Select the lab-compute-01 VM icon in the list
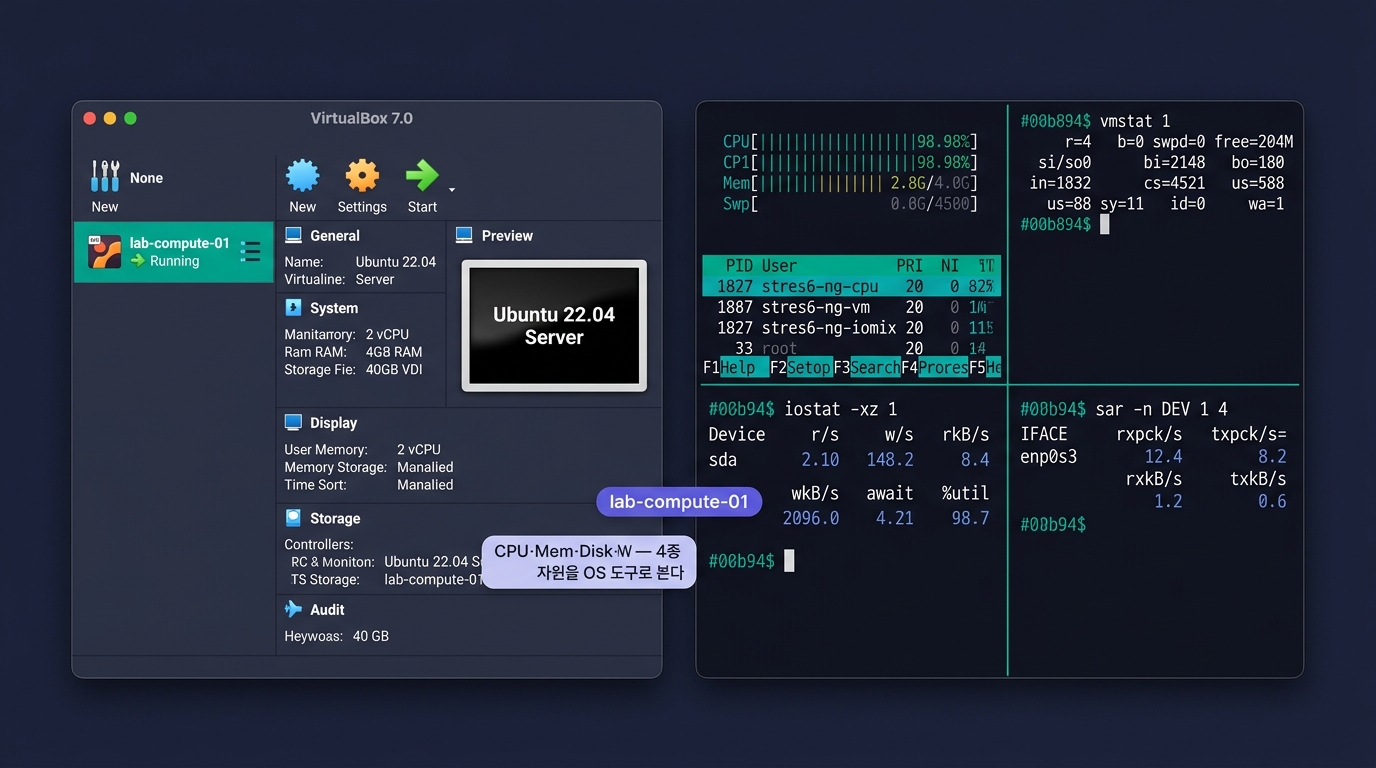The image size is (1376, 768). click(104, 252)
